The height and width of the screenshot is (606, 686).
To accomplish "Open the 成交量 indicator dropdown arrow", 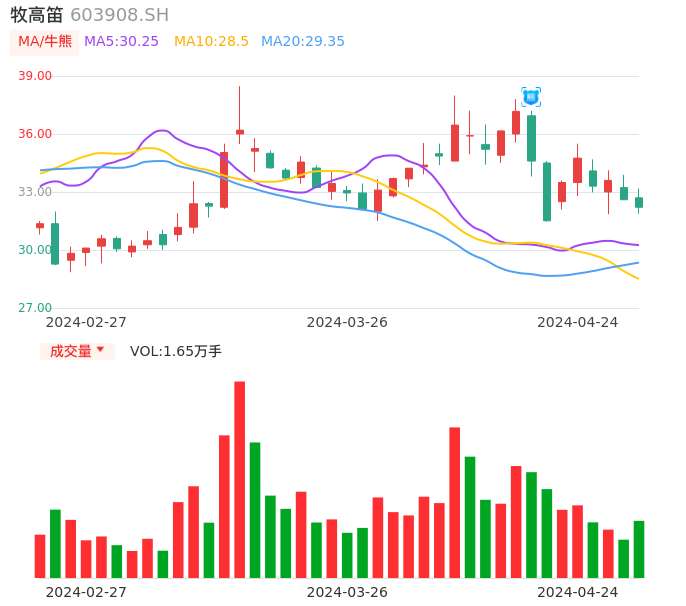I will coord(101,350).
